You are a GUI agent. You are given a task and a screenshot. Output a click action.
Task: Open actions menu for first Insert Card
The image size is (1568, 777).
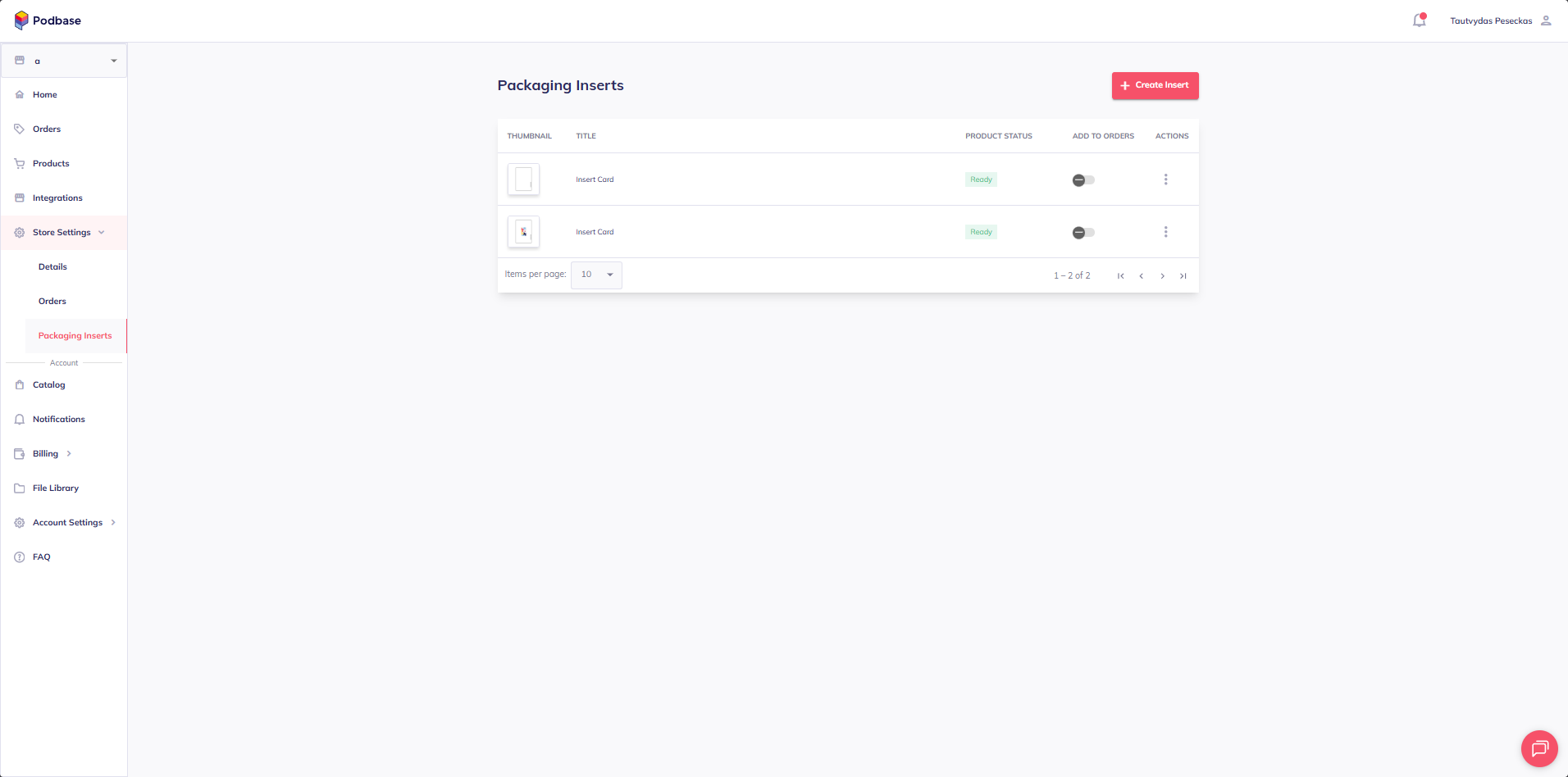click(1165, 179)
